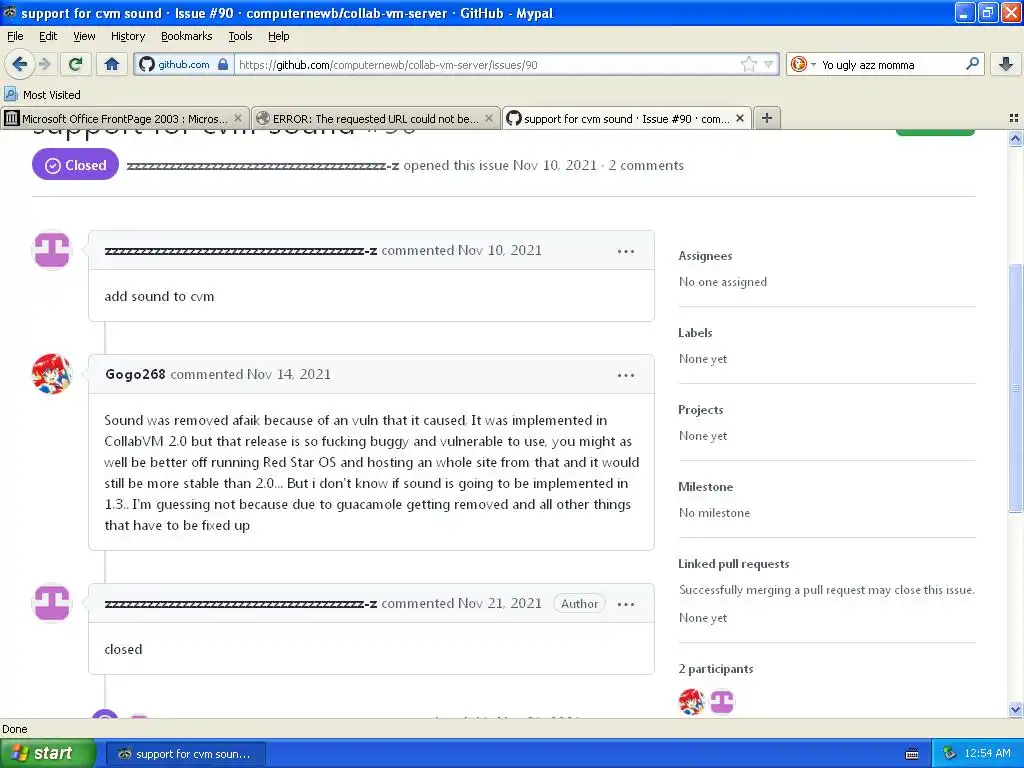The width and height of the screenshot is (1024, 768).
Task: Open the Windows start button
Action: coord(48,753)
